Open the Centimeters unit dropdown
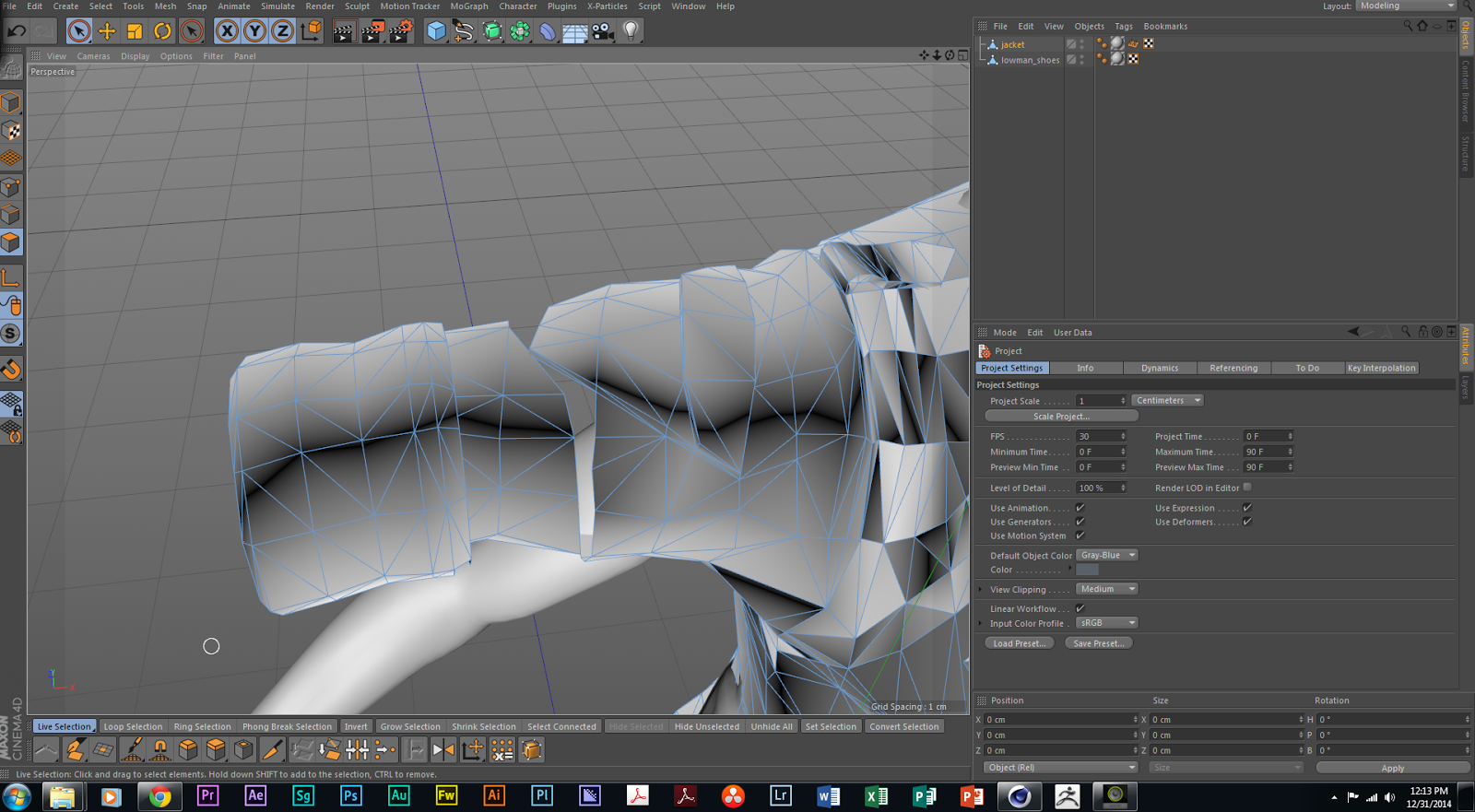 point(1167,401)
